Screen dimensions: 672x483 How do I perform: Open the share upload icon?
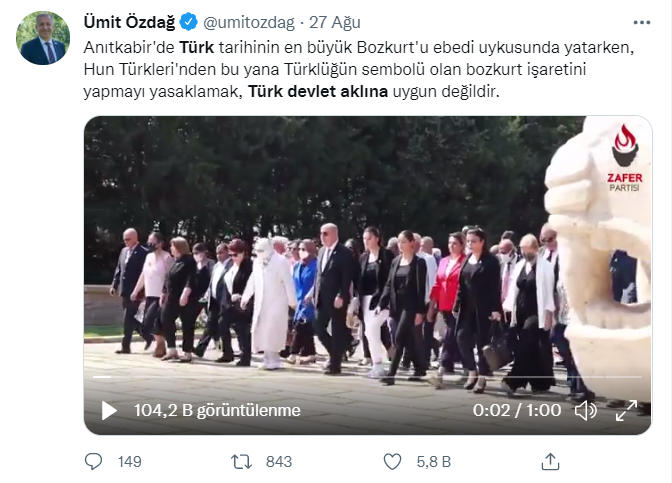(550, 462)
